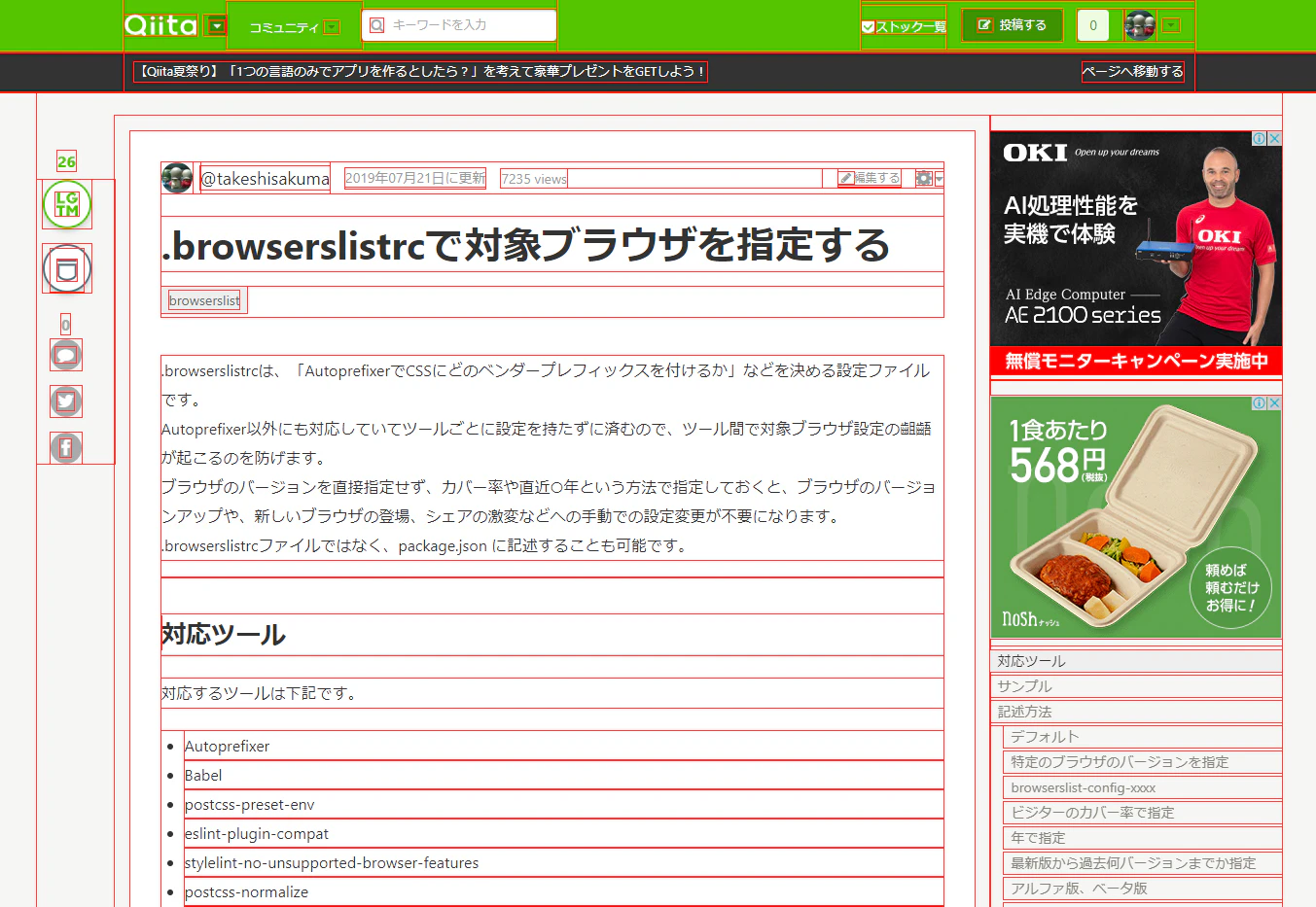
Task: Click the search magnifier icon
Action: tap(376, 25)
